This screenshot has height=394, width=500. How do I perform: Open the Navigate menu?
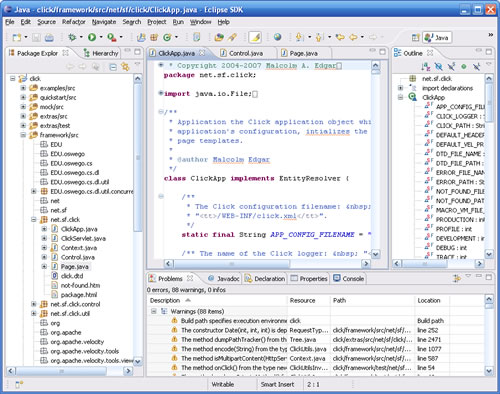point(104,22)
